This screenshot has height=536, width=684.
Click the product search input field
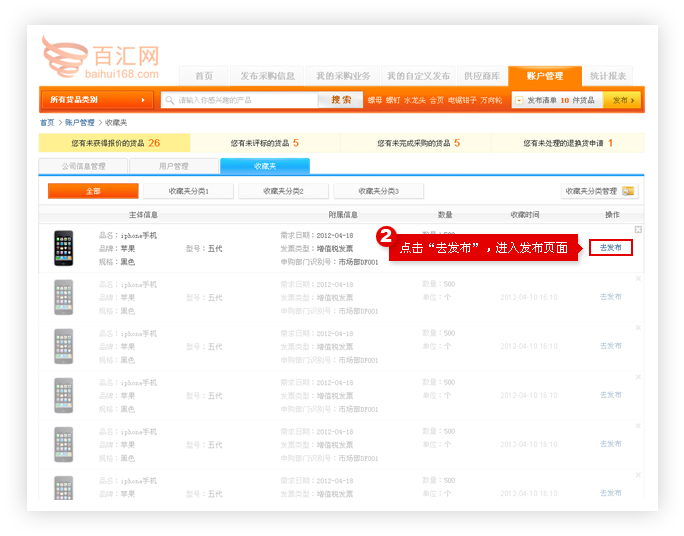[245, 100]
